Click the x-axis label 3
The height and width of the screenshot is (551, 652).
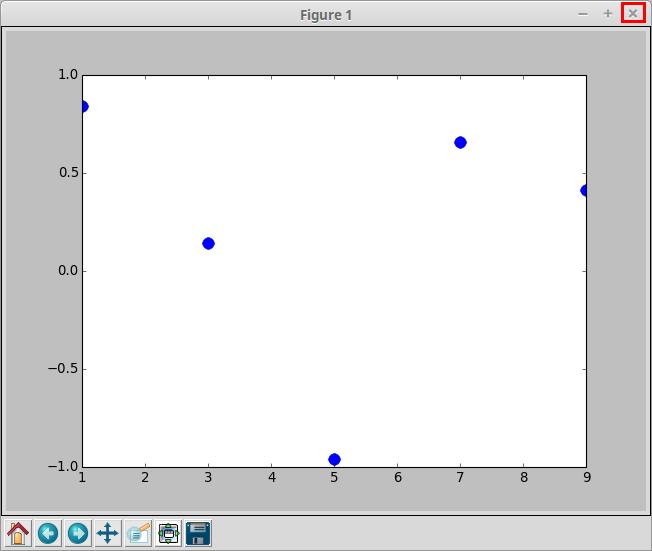[208, 477]
